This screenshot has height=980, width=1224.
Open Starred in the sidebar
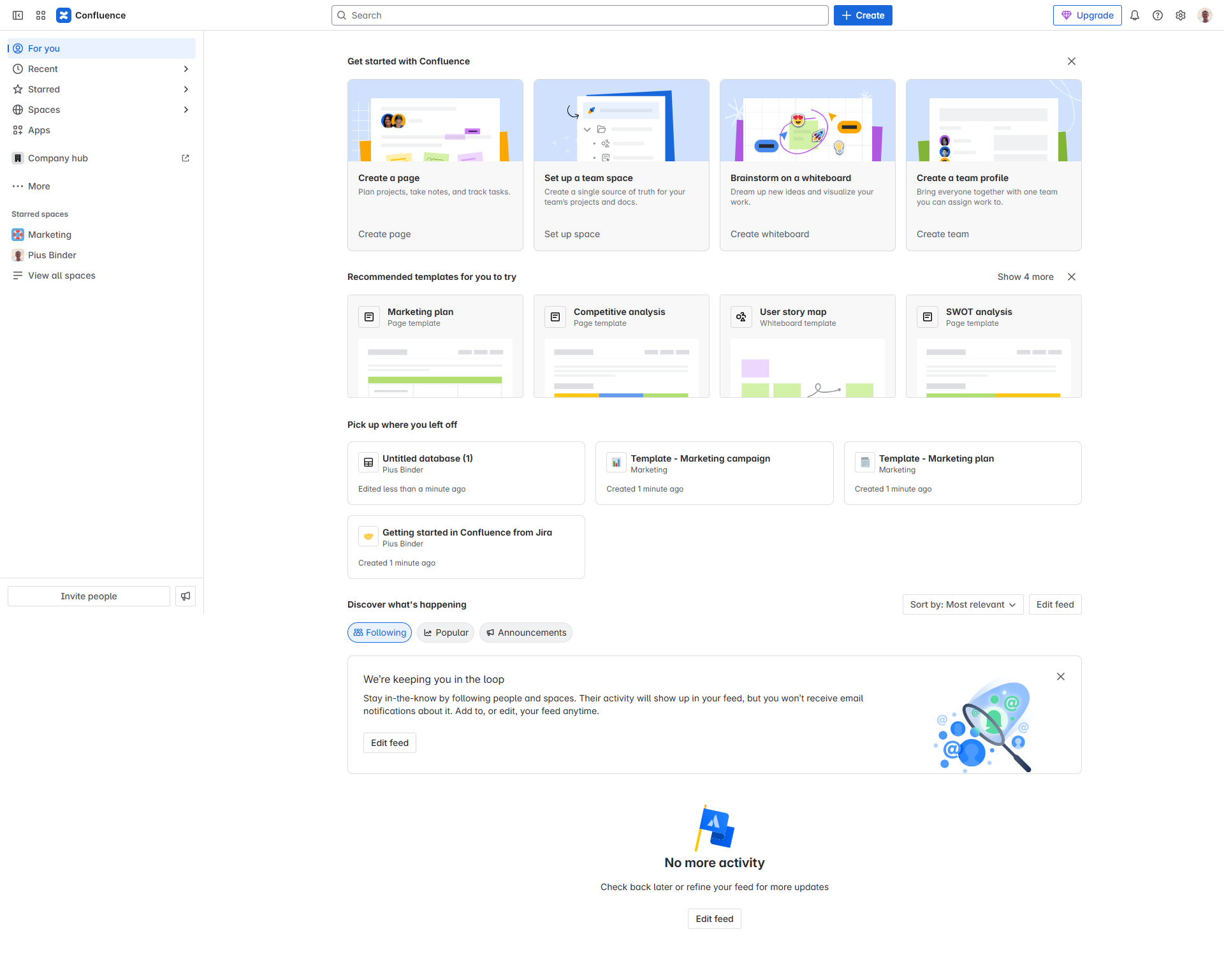click(x=101, y=89)
